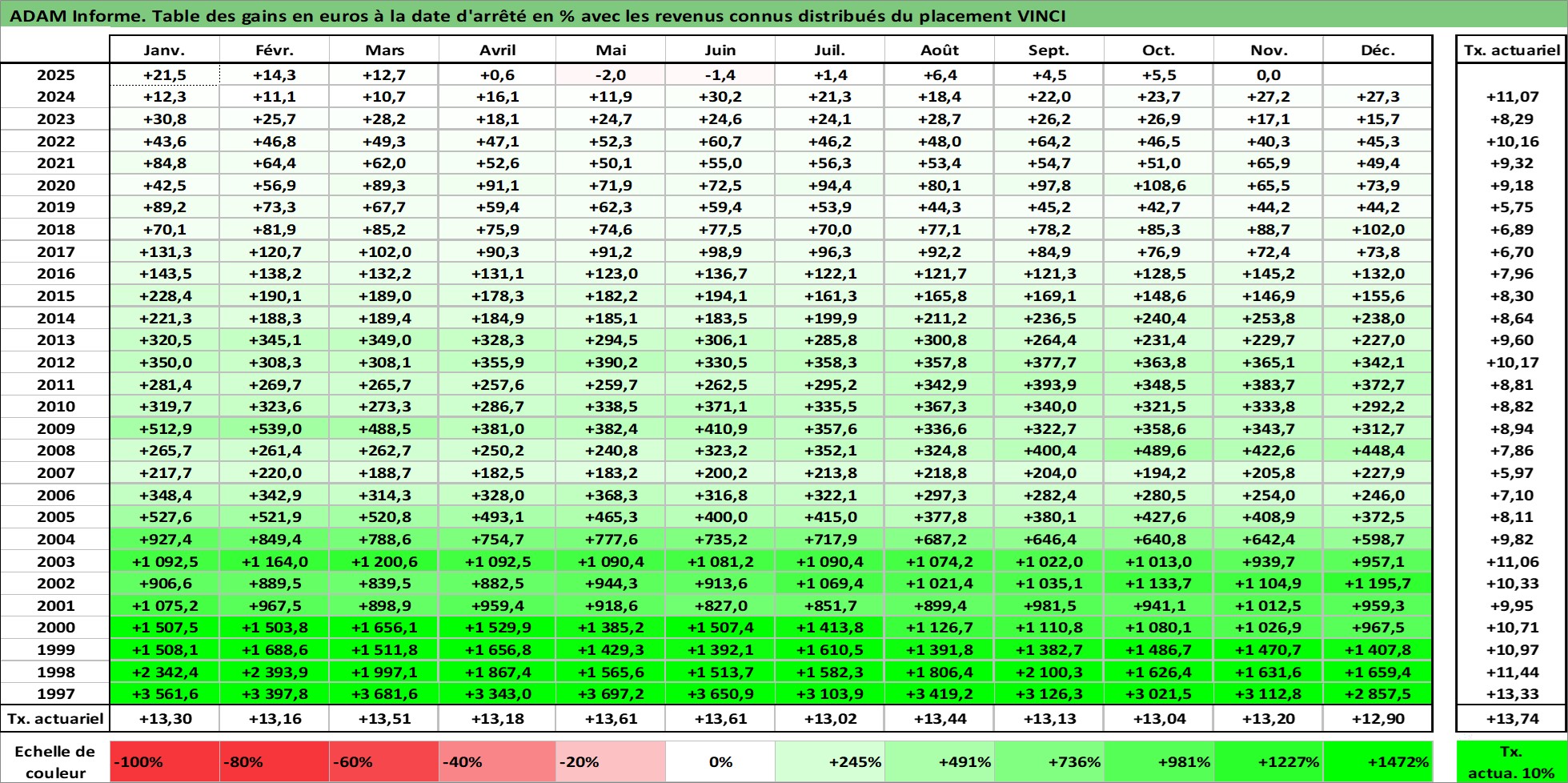Select the 'Sept.' column header
Image resolution: width=1568 pixels, height=783 pixels.
click(1049, 50)
